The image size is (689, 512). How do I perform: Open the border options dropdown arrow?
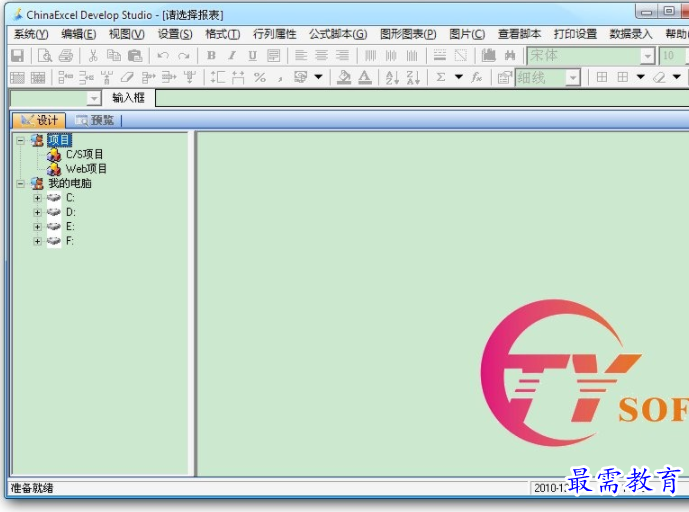pyautogui.click(x=641, y=77)
